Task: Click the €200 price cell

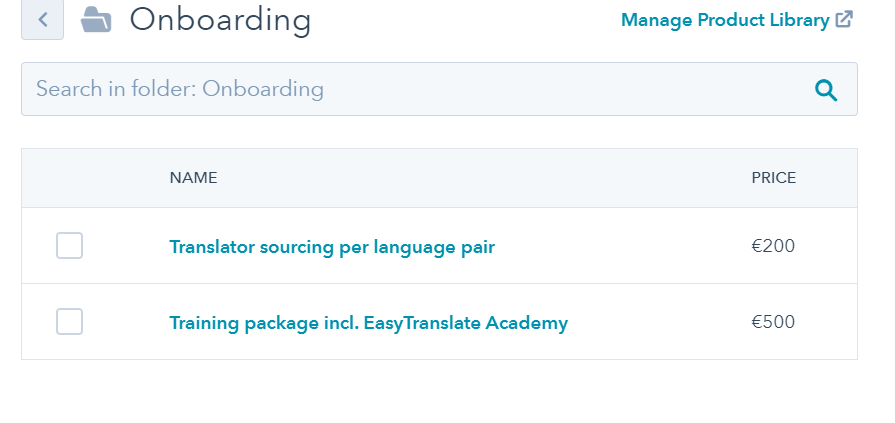Action: [773, 246]
